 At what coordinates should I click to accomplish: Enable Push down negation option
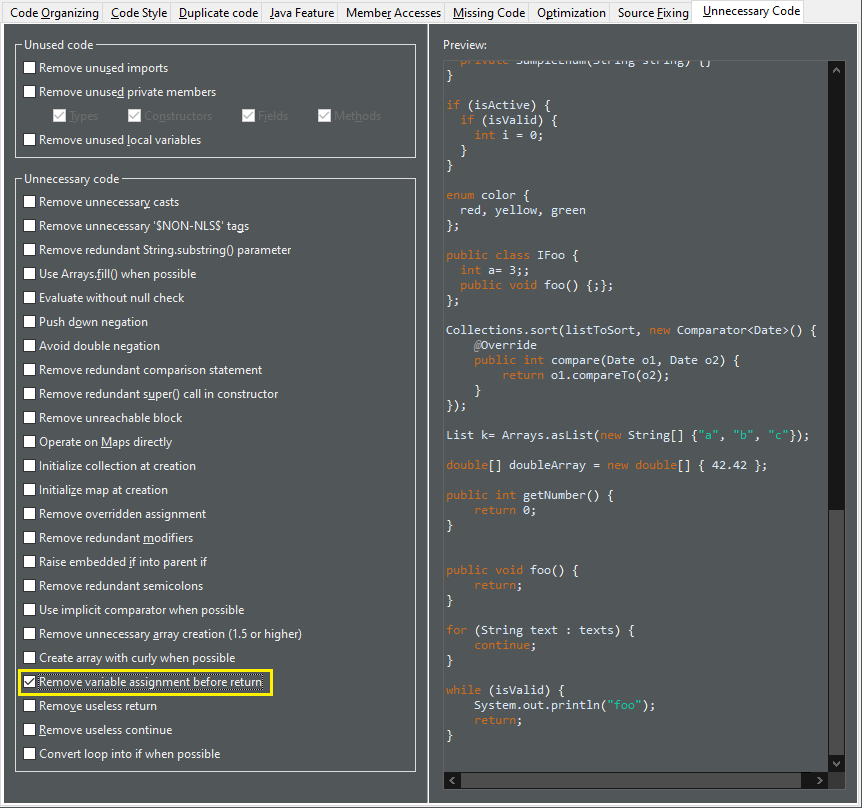coord(30,322)
